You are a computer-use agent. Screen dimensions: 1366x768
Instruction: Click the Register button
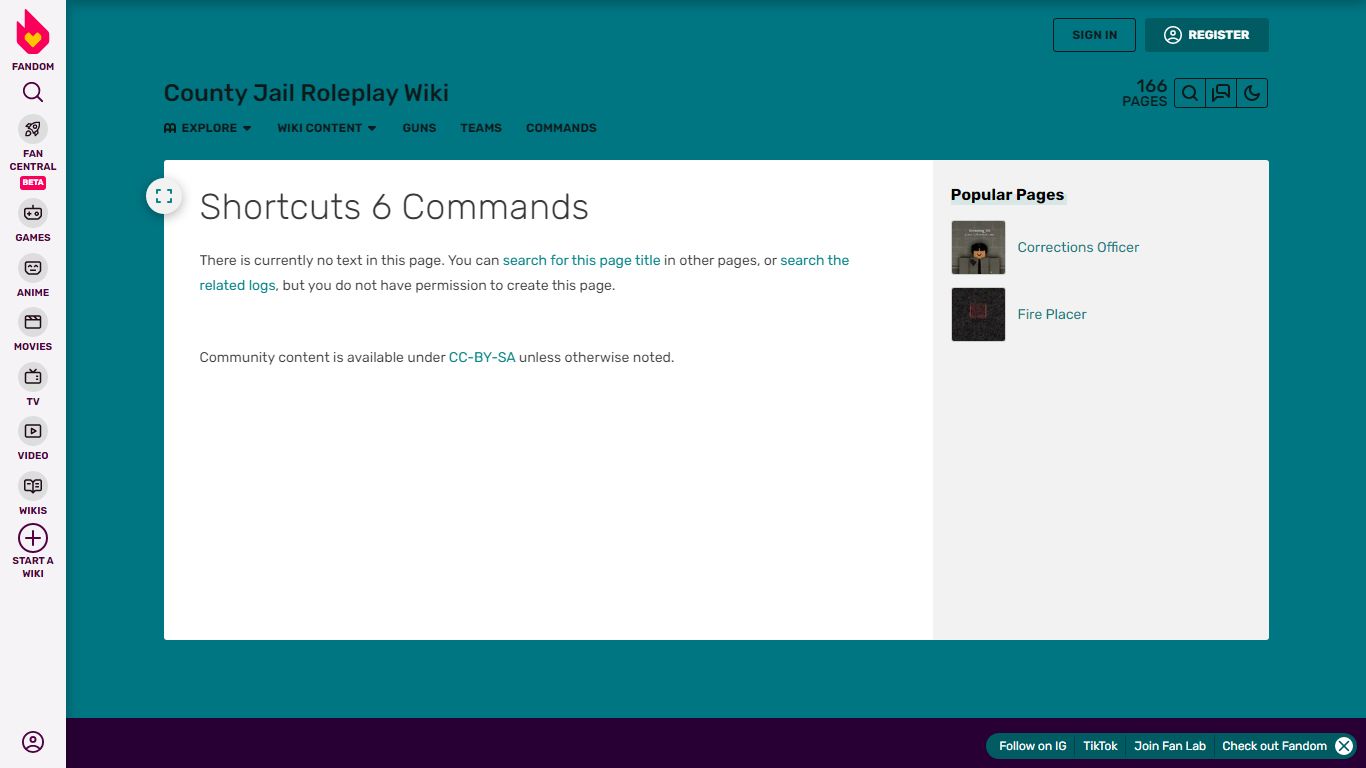[x=1207, y=35]
